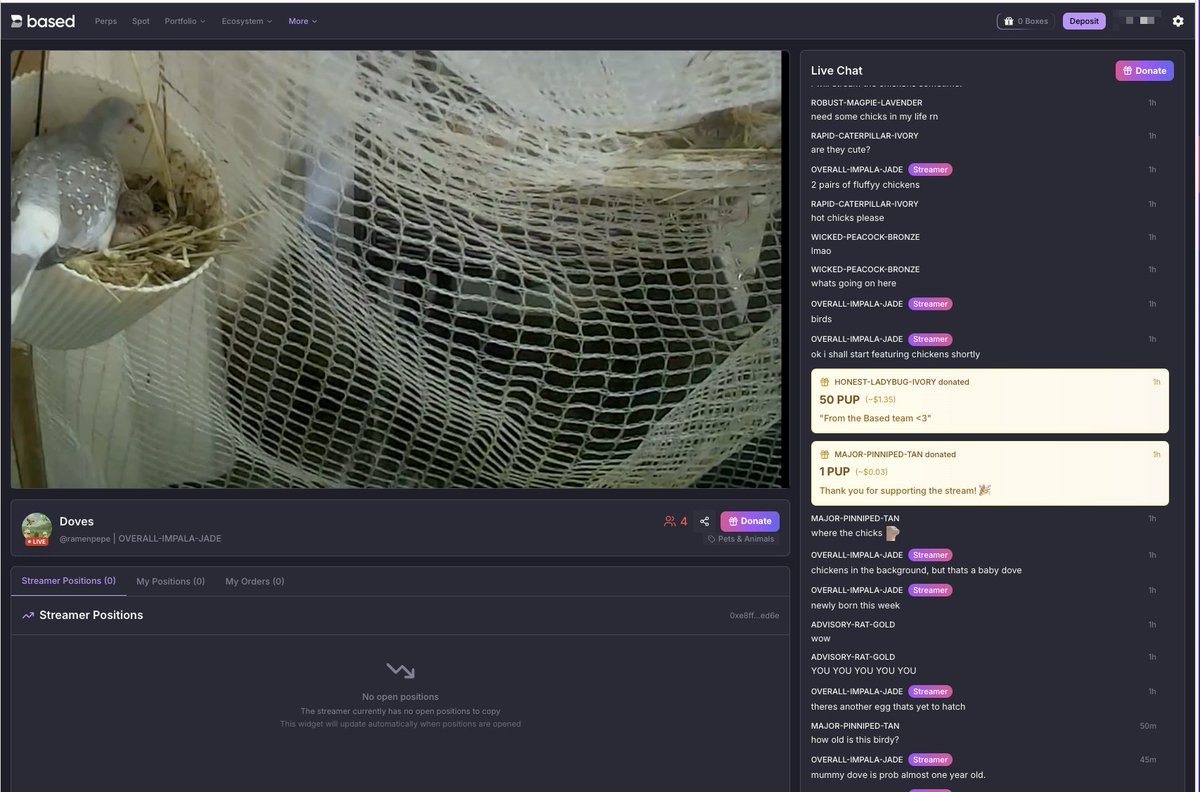1200x792 pixels.
Task: Click the based logo in the header
Action: (43, 21)
